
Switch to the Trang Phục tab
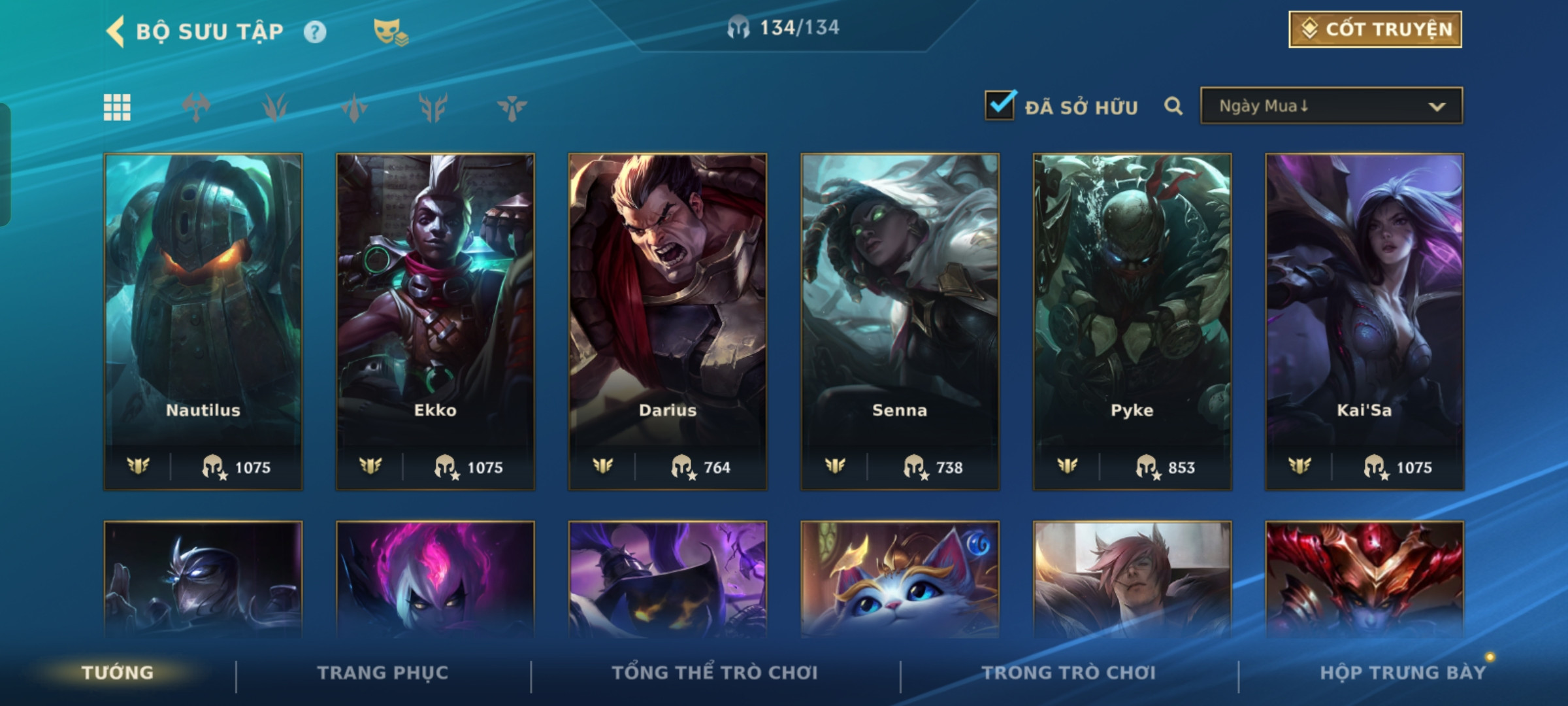click(383, 673)
